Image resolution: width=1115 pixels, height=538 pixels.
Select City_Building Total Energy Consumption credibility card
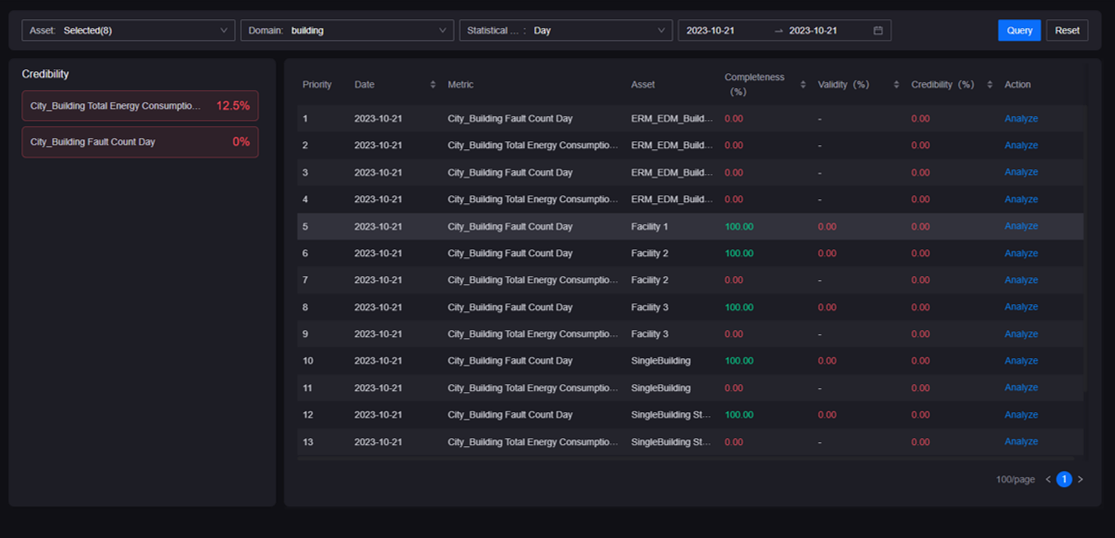140,106
